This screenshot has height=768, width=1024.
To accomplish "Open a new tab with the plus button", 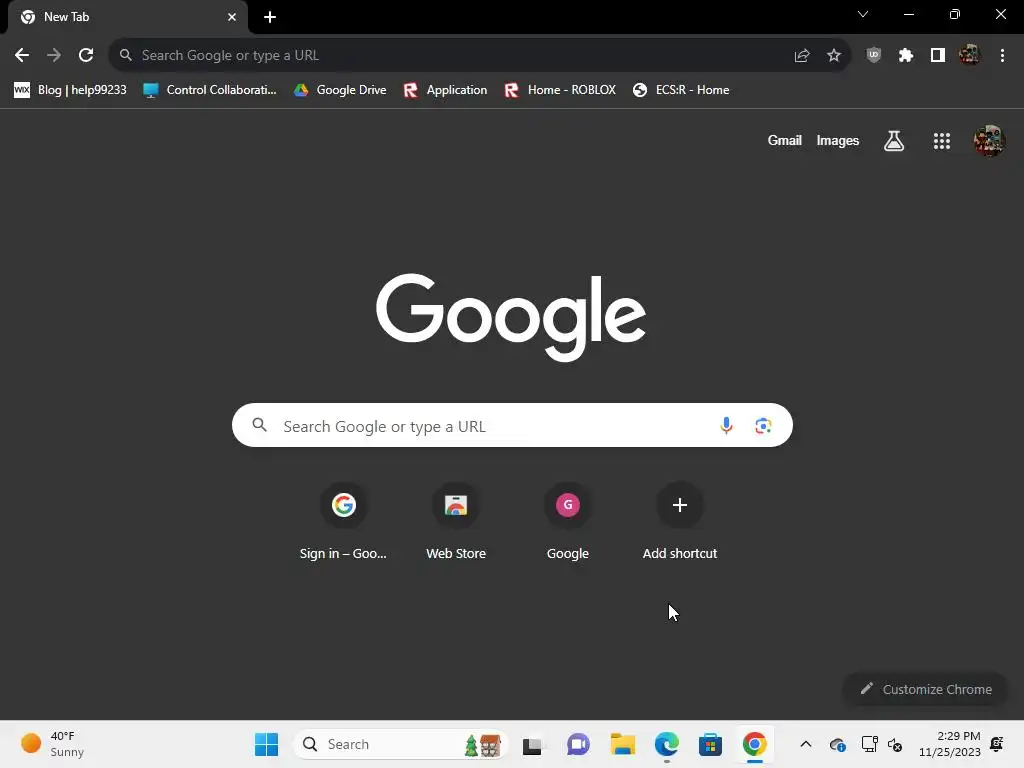I will pos(270,17).
